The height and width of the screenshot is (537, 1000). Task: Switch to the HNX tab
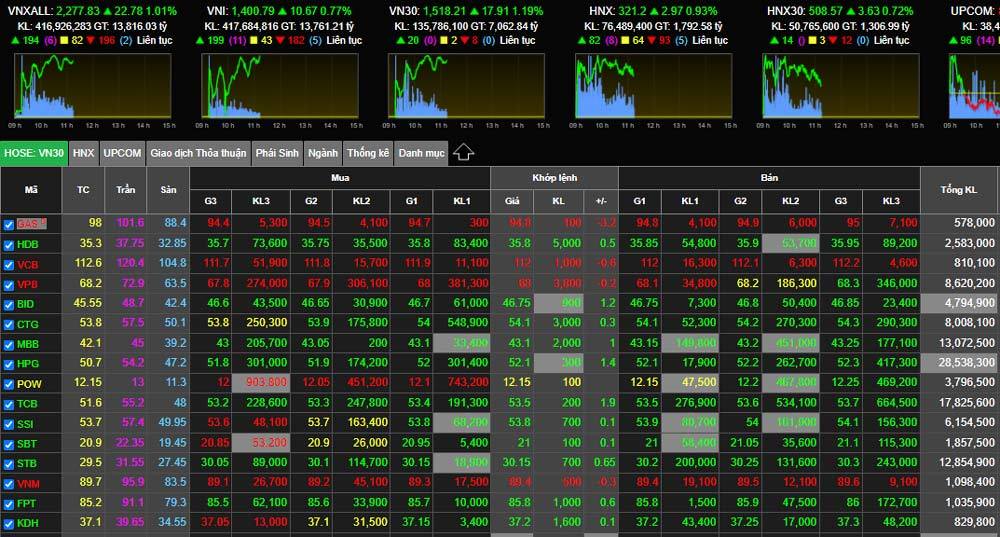click(84, 153)
